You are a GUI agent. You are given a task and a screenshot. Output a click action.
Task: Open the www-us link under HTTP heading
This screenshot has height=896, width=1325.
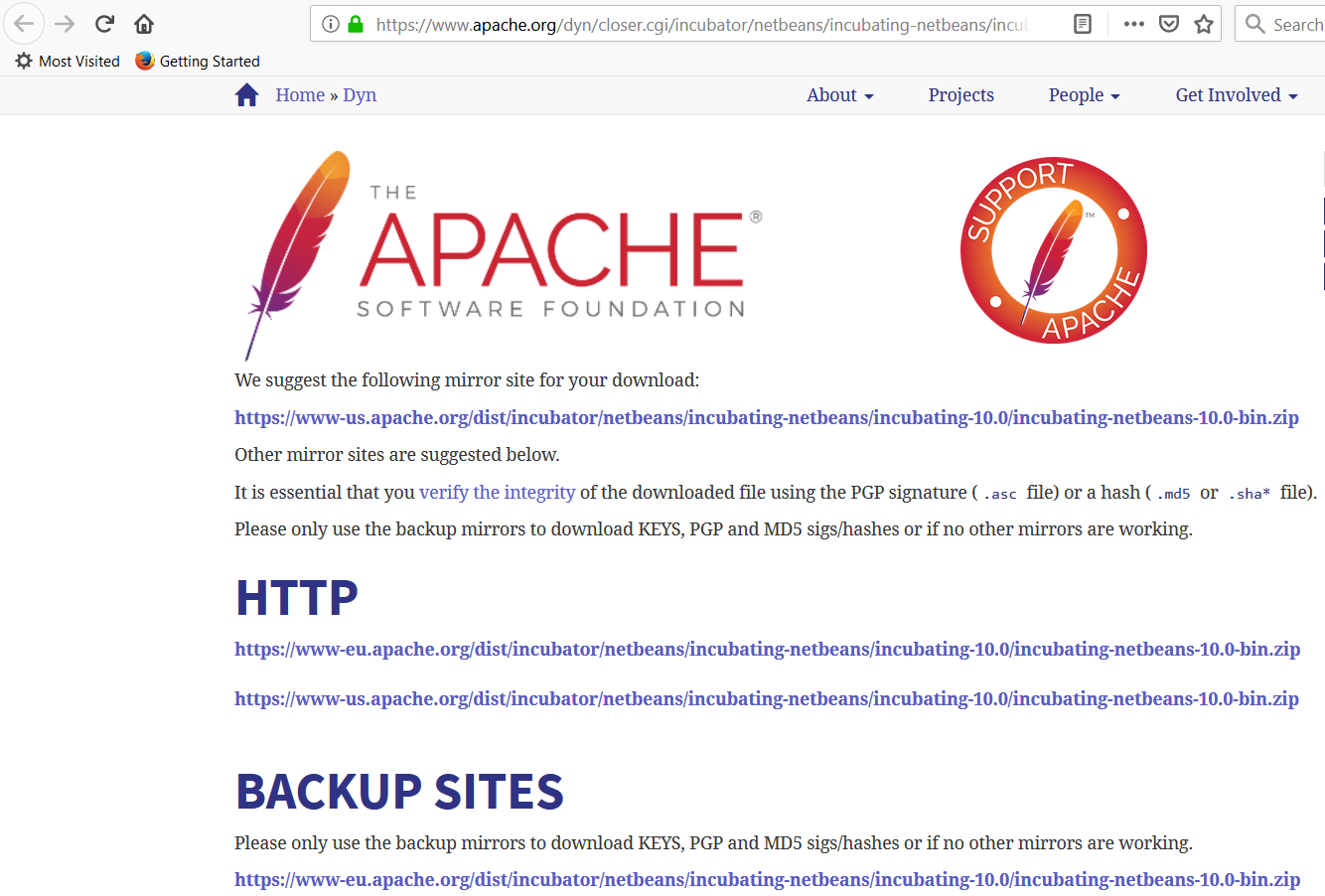tap(767, 698)
